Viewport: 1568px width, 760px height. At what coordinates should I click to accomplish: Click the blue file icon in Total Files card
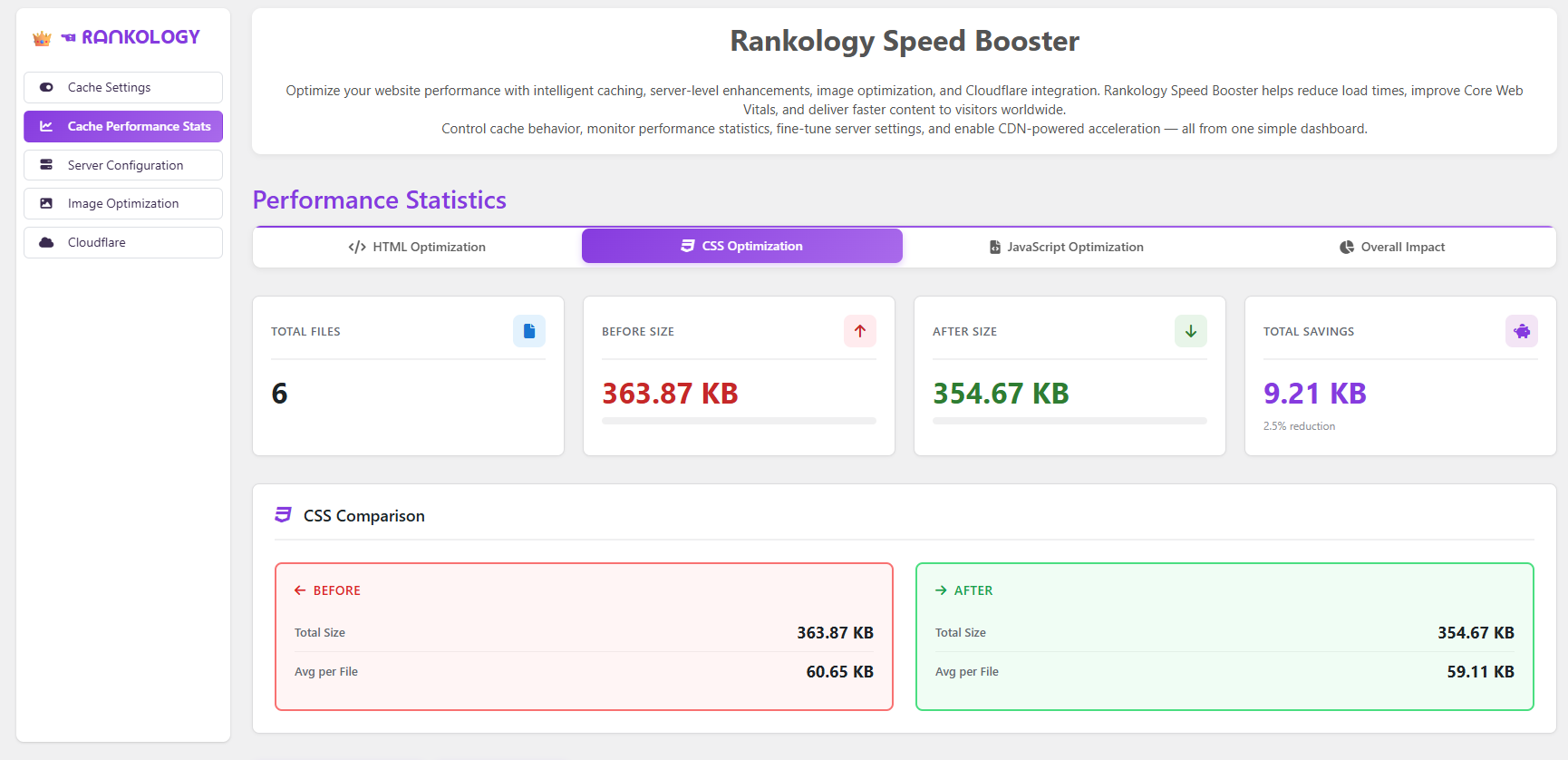pos(529,331)
